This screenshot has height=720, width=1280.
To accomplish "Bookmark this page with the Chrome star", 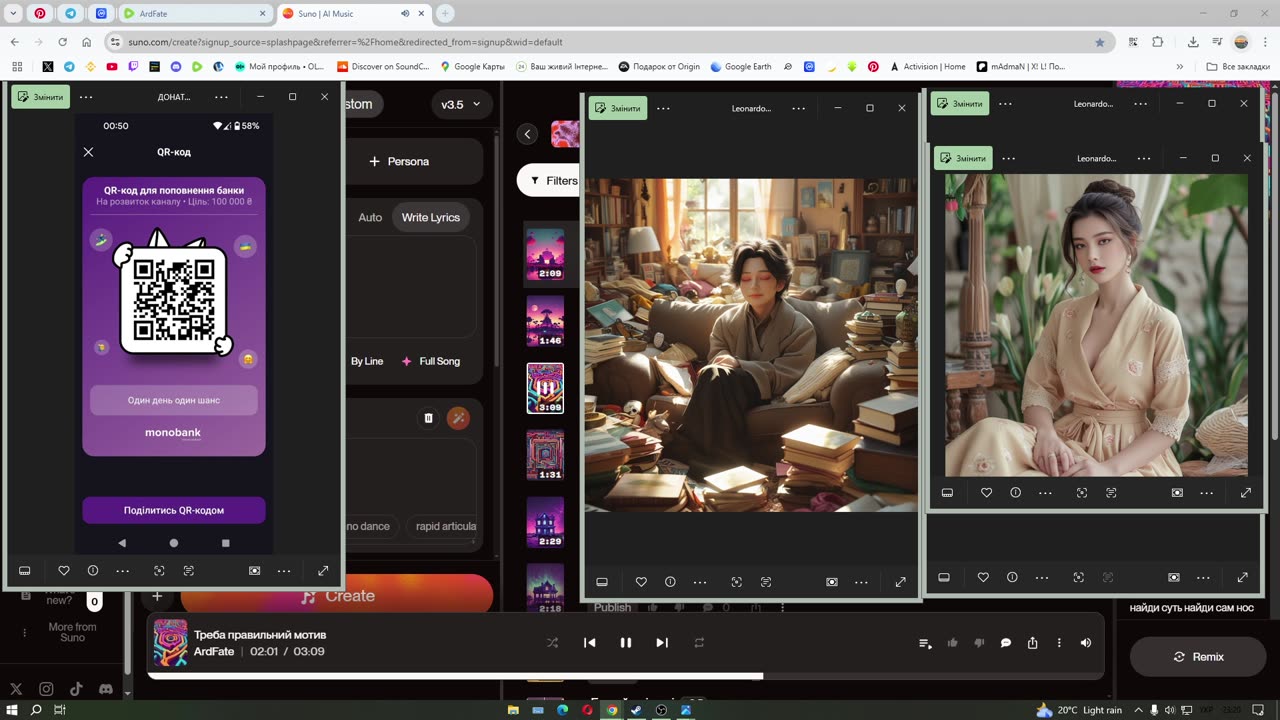I will coord(1100,42).
